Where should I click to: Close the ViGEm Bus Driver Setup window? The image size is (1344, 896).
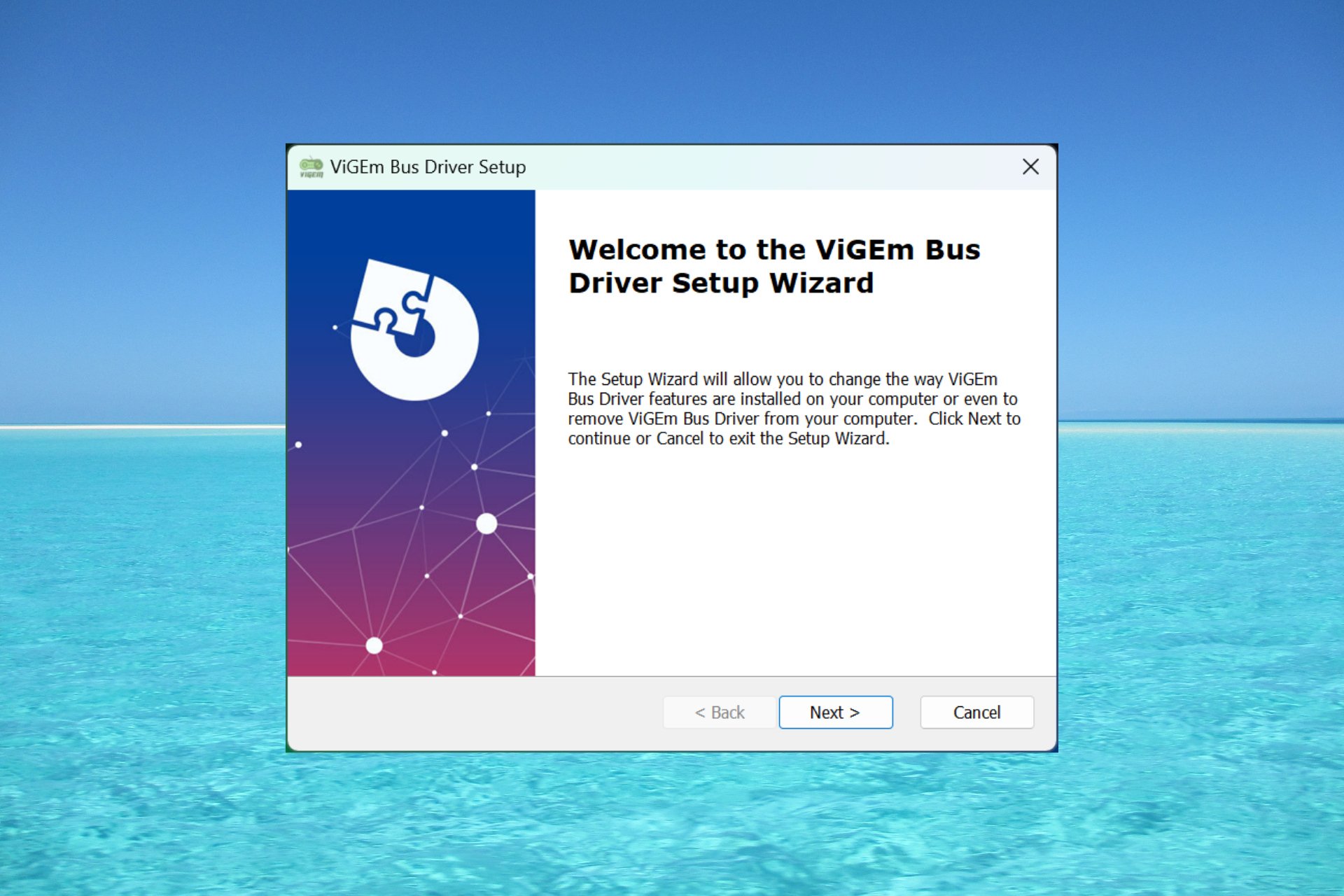[x=1030, y=167]
